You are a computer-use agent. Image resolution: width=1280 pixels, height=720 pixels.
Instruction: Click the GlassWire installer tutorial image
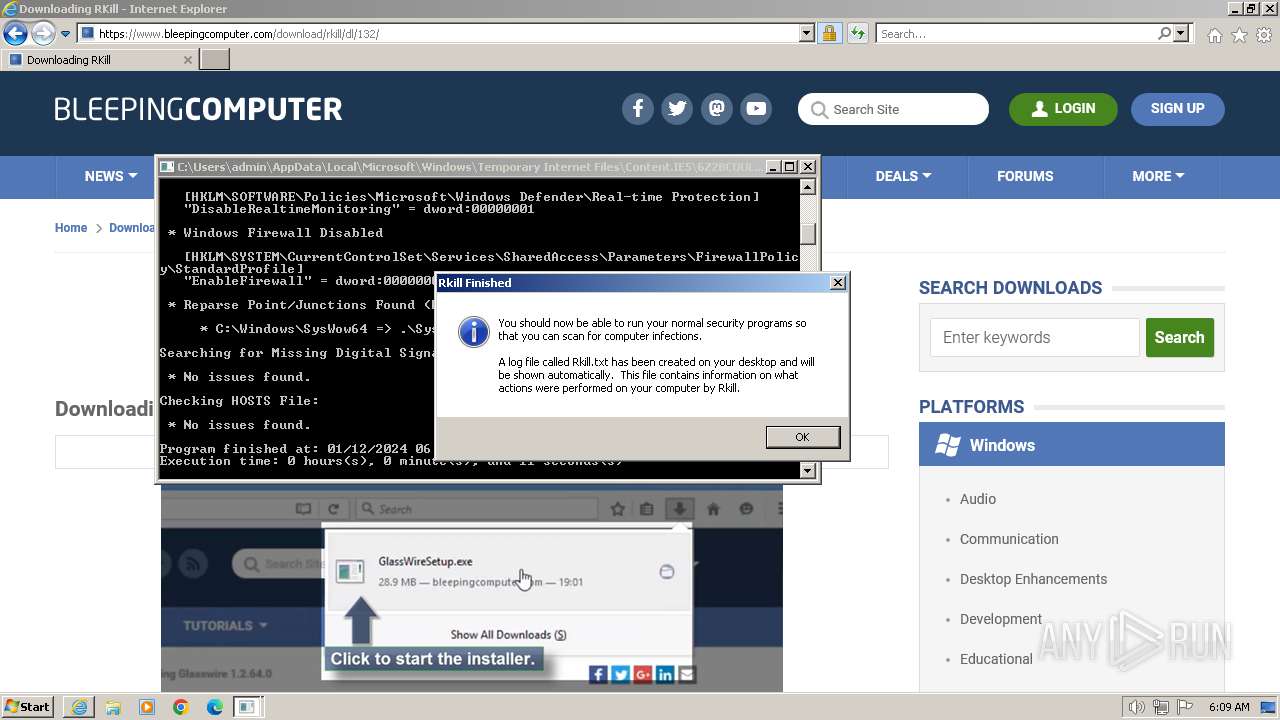click(x=472, y=588)
